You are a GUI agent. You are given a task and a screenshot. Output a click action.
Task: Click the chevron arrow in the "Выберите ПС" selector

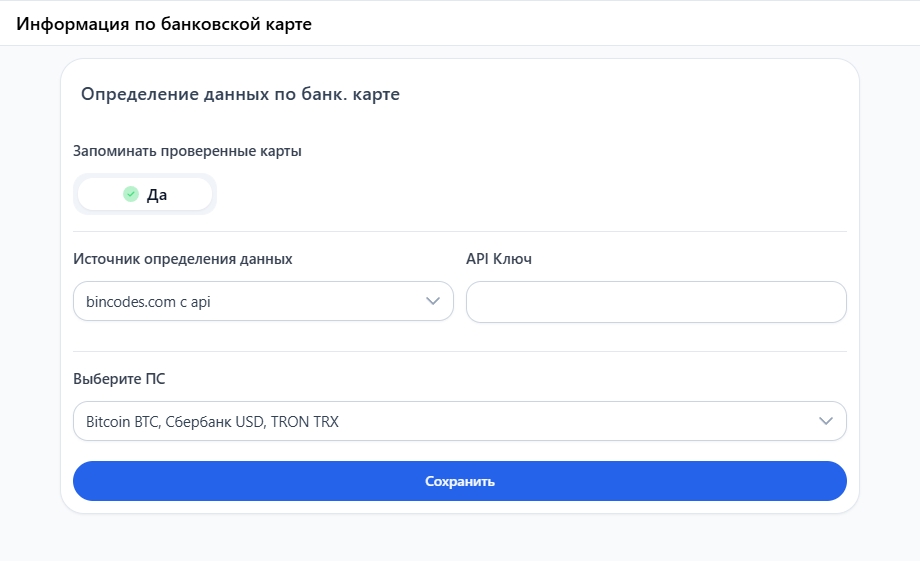click(826, 421)
